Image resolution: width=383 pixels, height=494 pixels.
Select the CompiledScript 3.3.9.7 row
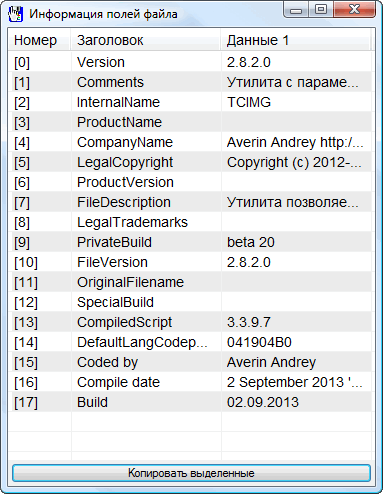click(x=190, y=322)
